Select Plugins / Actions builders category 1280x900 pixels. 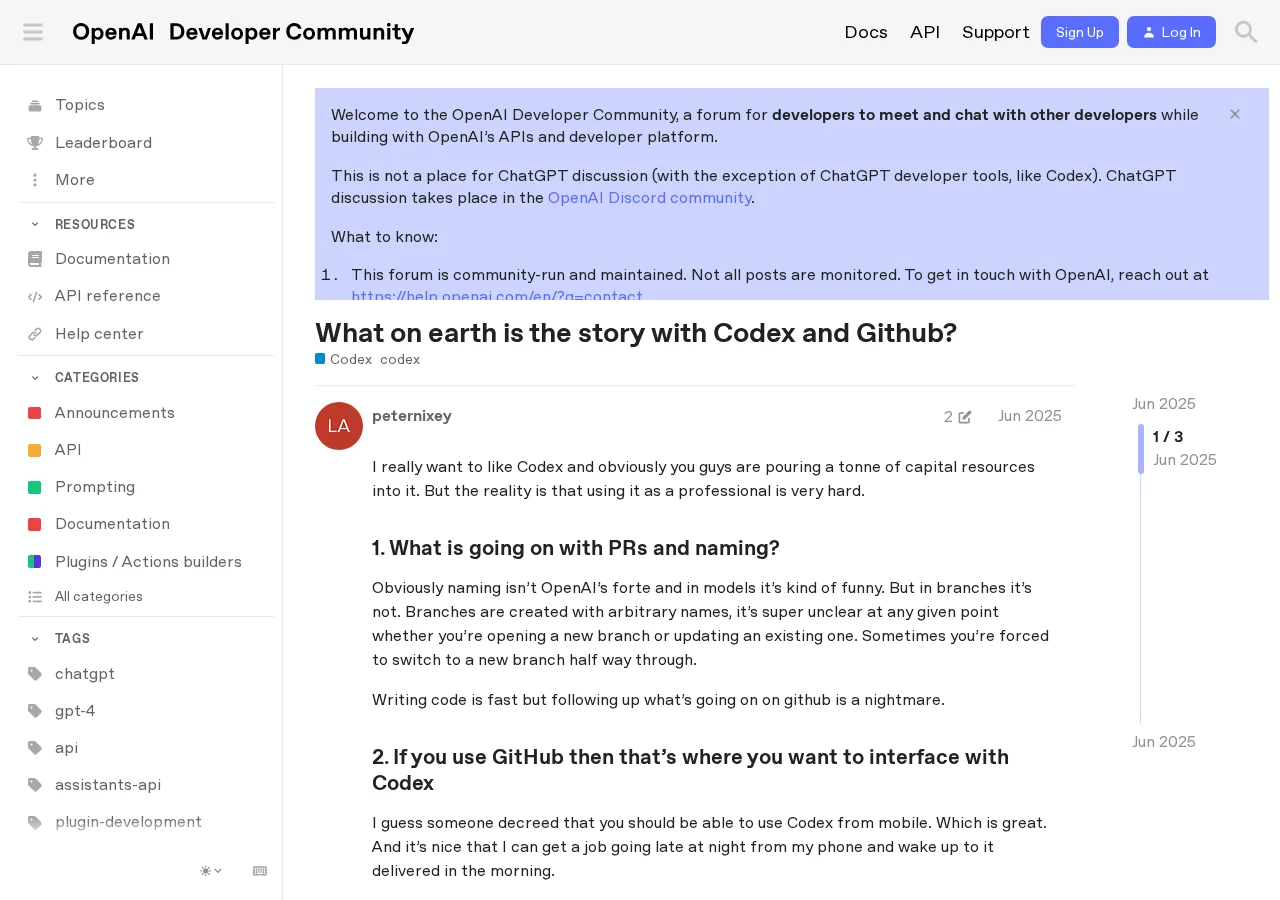(x=146, y=562)
